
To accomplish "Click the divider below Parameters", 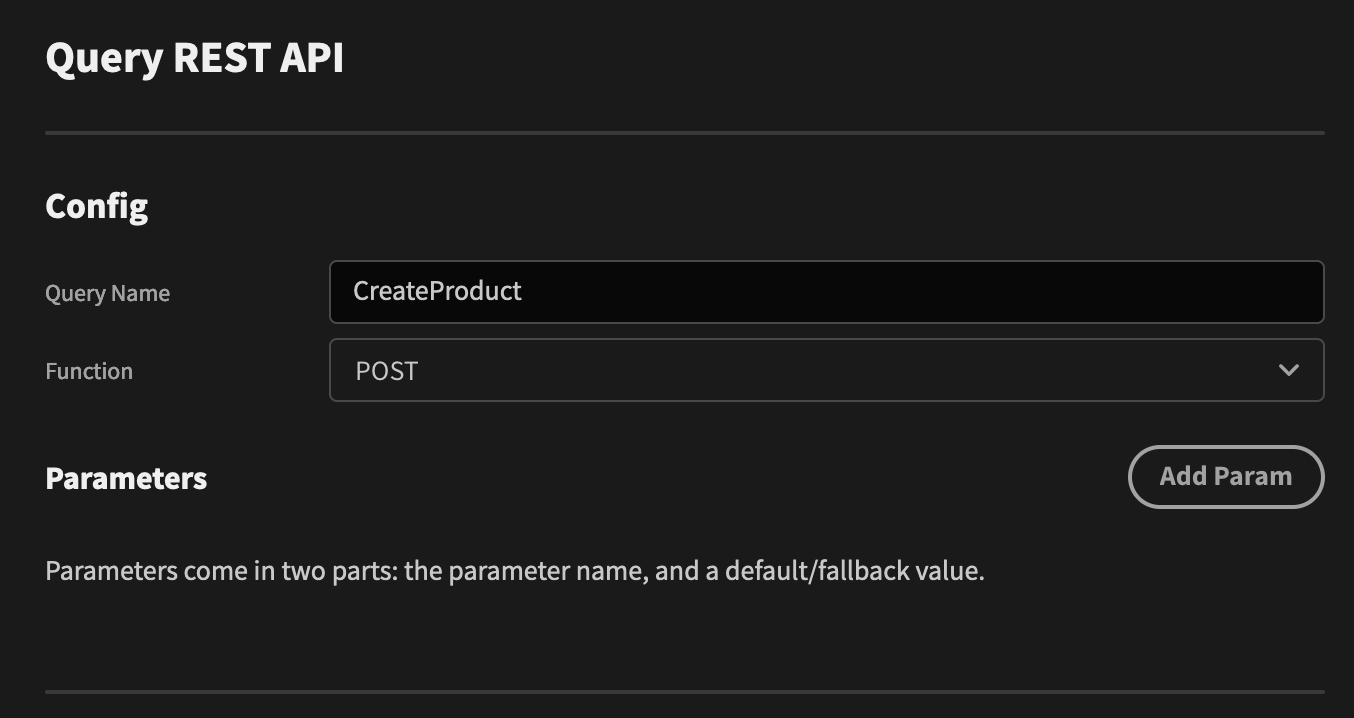I will (x=683, y=690).
